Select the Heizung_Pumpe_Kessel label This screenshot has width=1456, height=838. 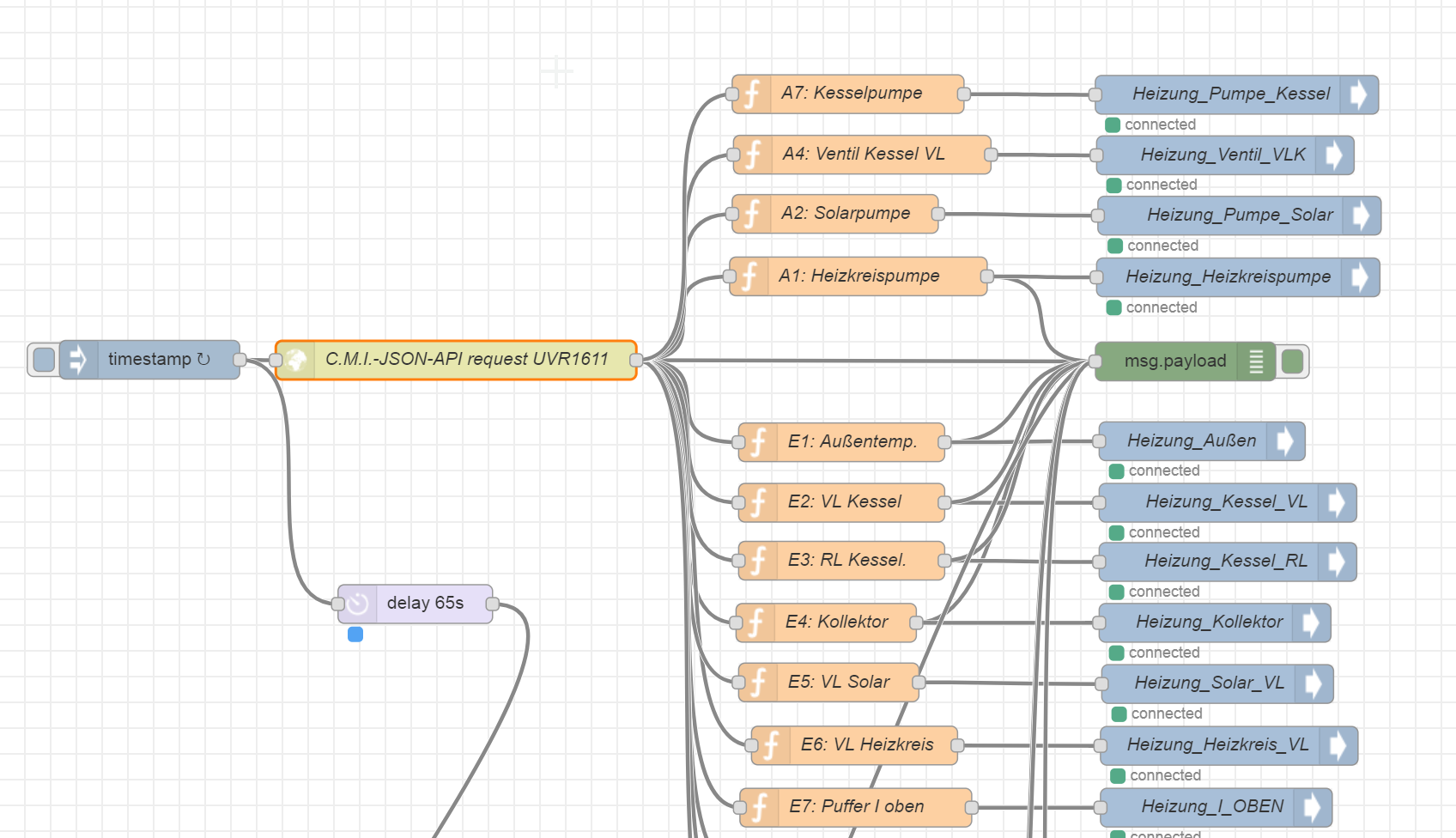point(1231,94)
